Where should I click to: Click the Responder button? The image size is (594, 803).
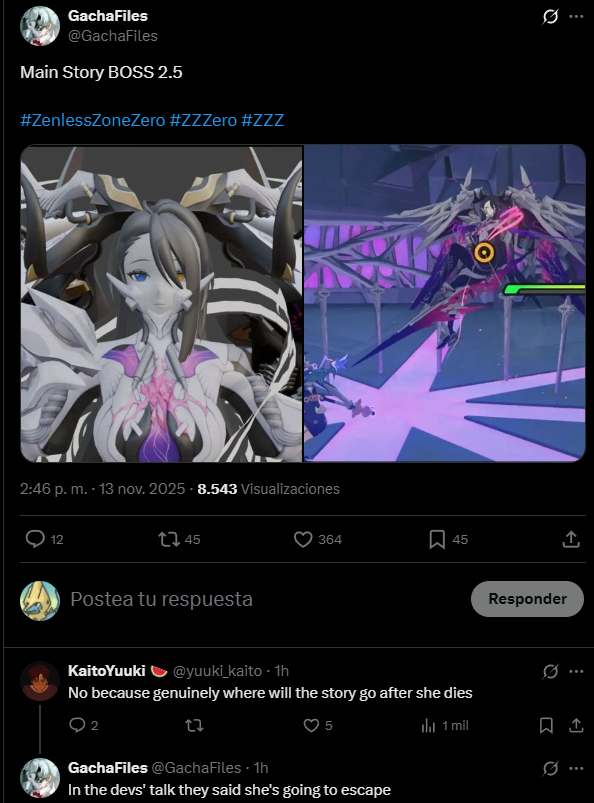coord(527,599)
